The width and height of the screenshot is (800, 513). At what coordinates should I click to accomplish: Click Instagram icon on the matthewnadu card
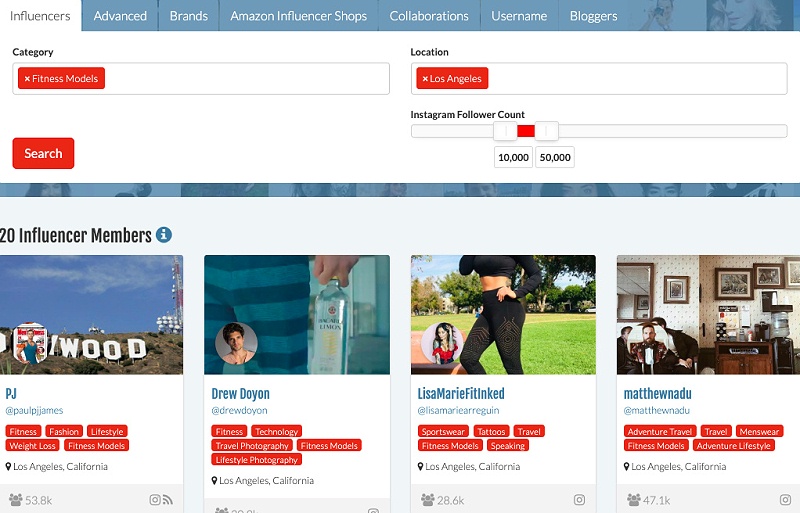click(785, 499)
